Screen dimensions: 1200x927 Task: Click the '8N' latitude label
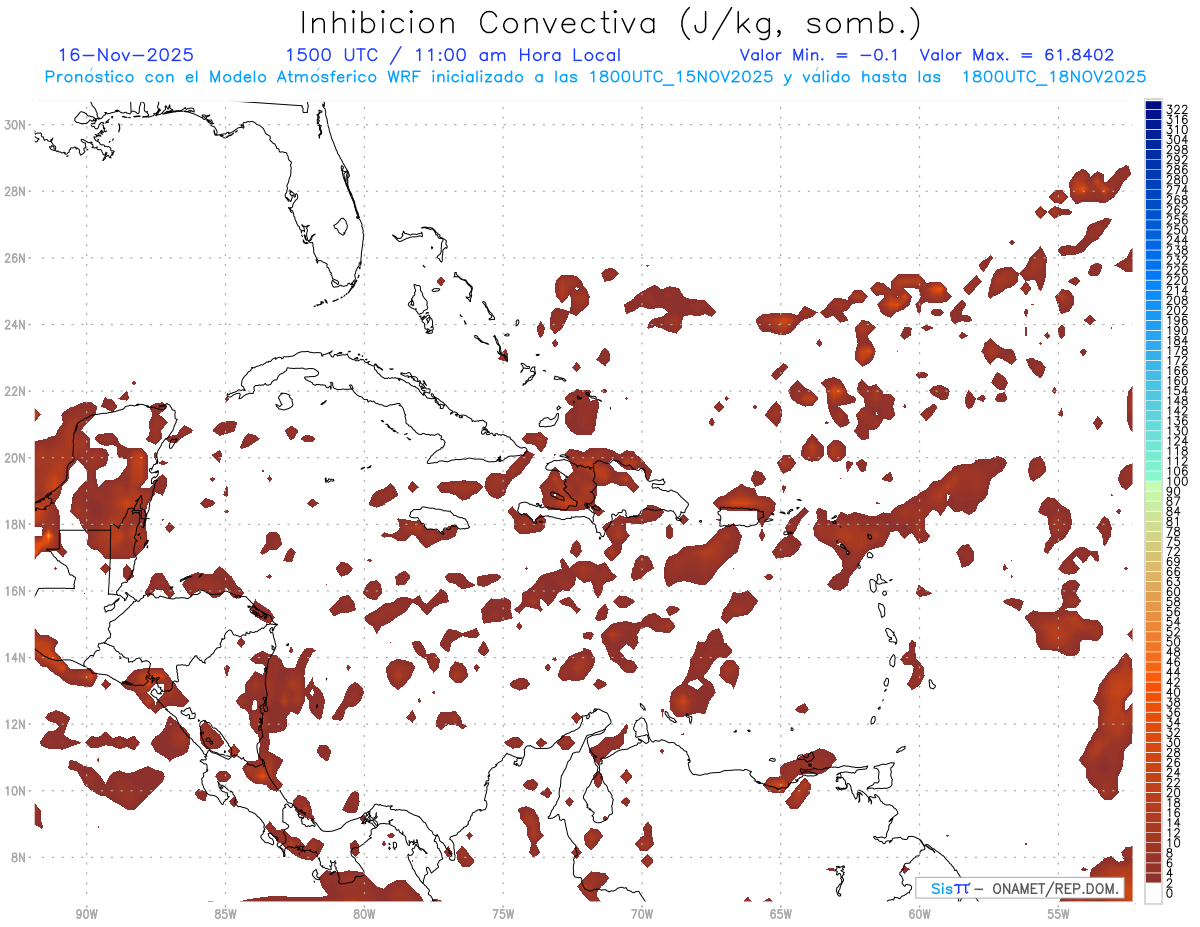(18, 858)
